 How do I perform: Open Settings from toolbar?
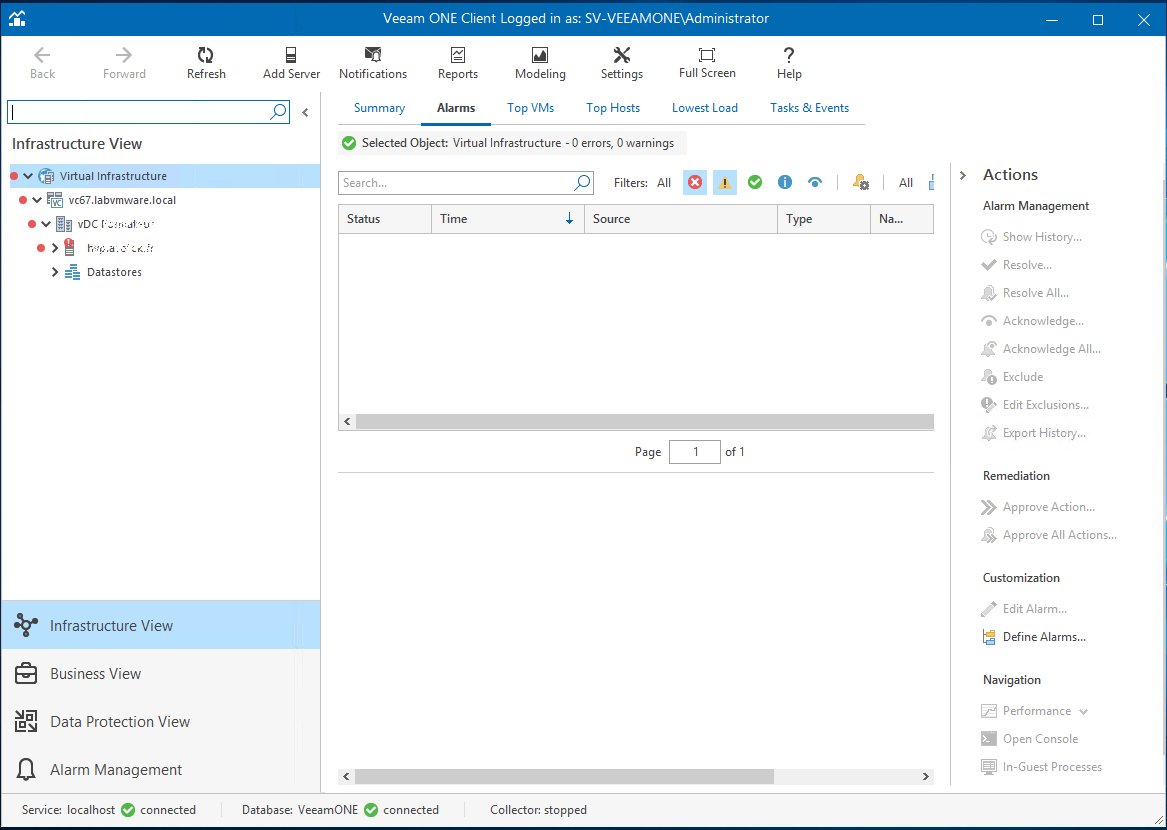tap(621, 63)
